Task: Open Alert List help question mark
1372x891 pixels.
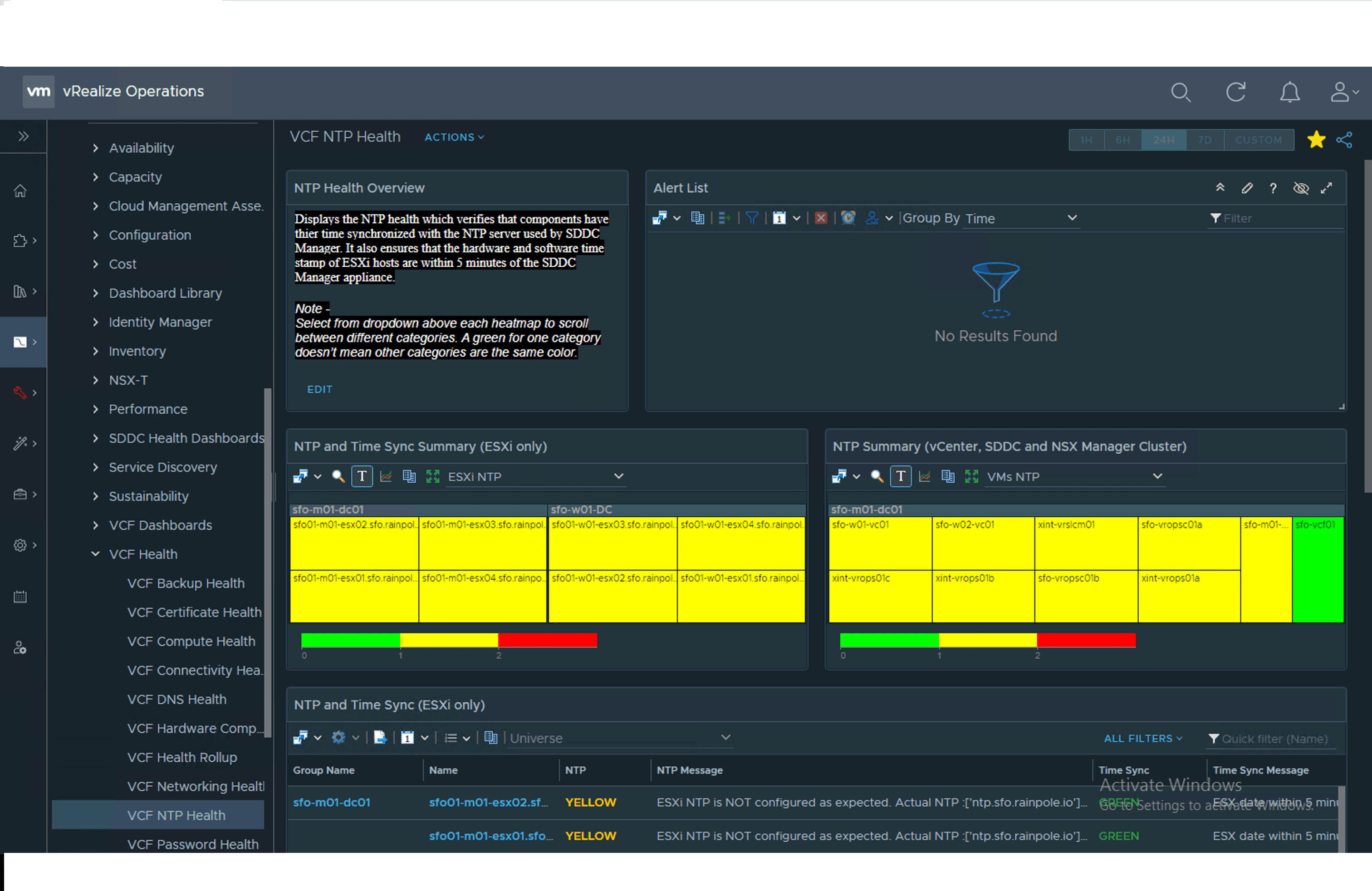Action: [1273, 188]
